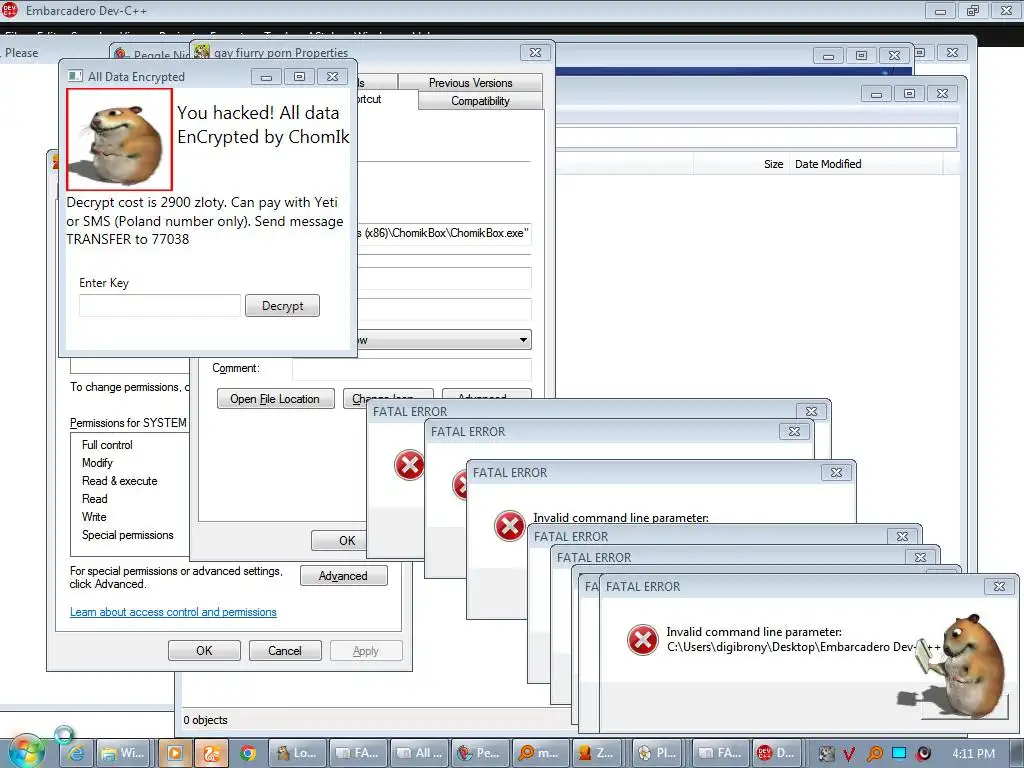1024x768 pixels.
Task: Open Learn about access control link
Action: [173, 612]
